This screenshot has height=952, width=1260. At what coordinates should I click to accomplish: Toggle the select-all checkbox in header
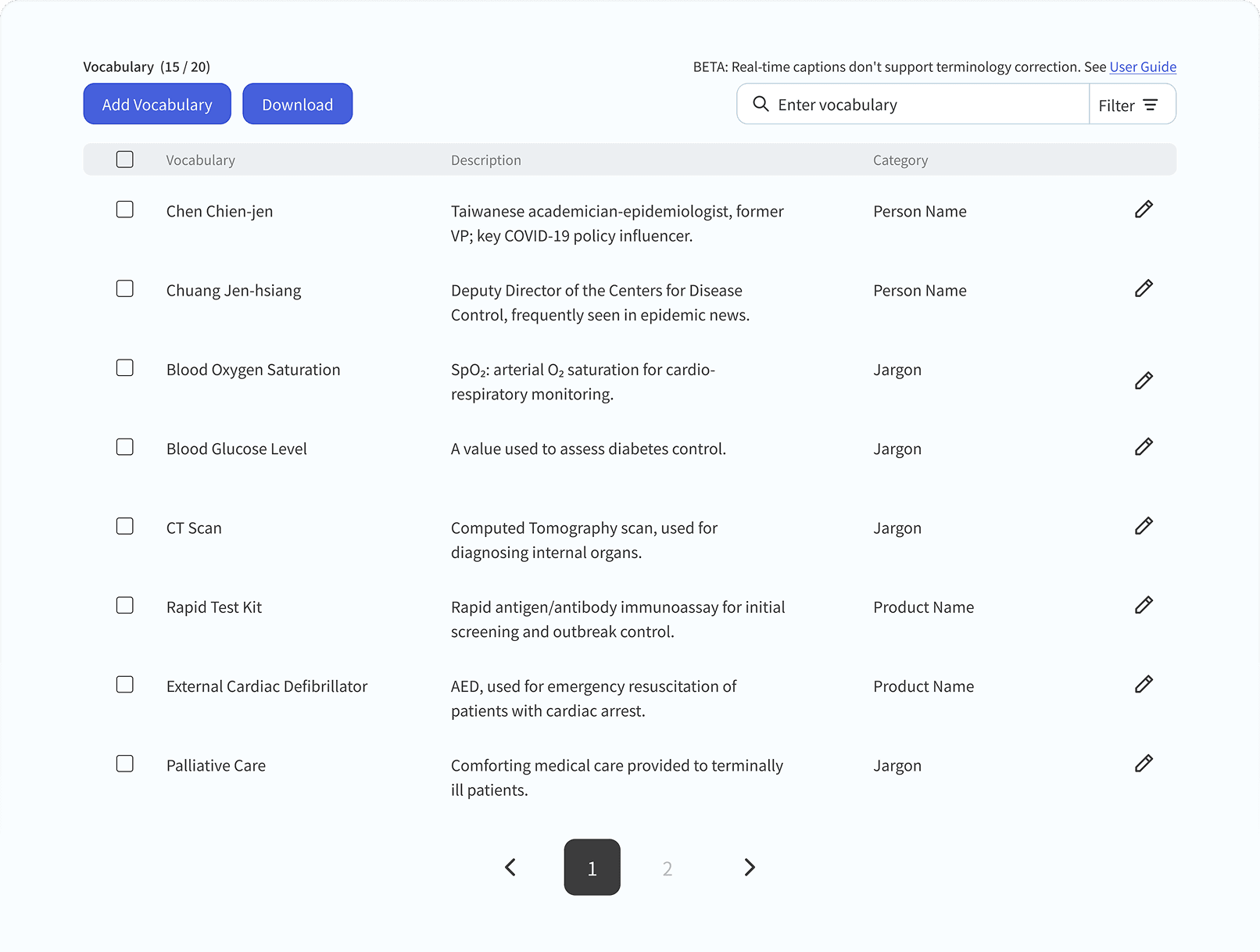click(125, 159)
